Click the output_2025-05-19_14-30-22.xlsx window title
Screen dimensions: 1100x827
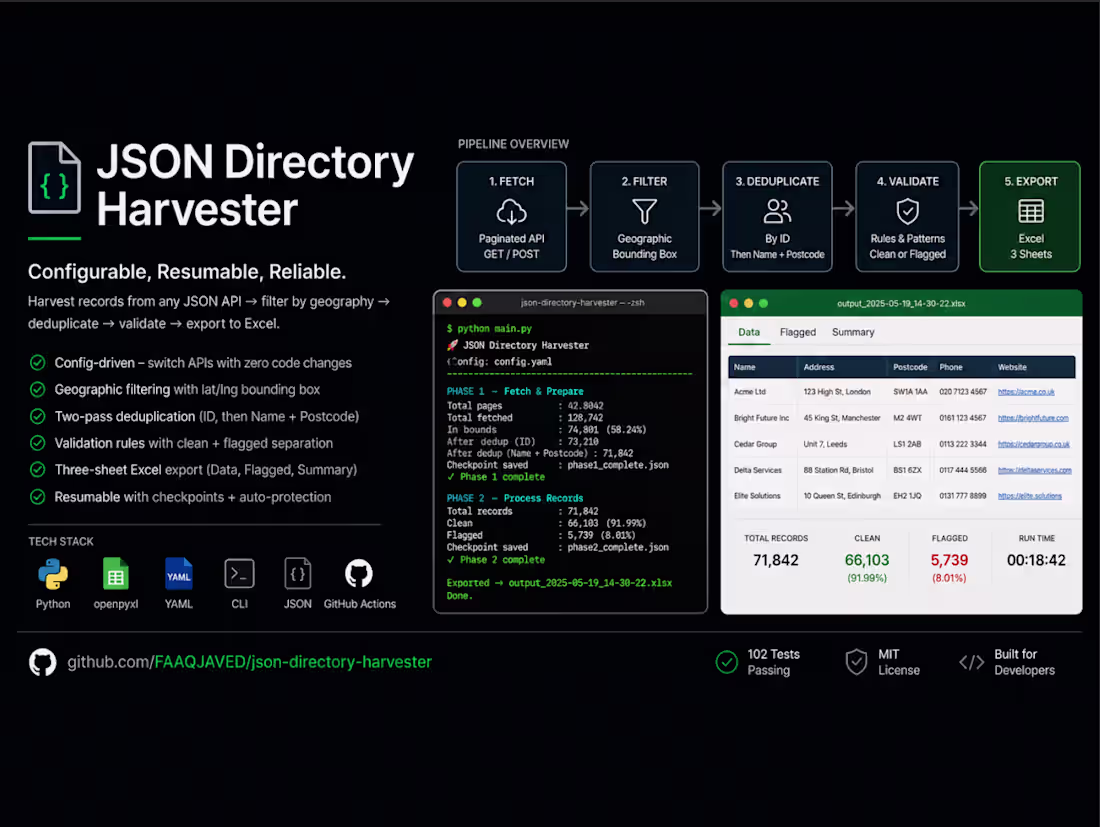901,304
